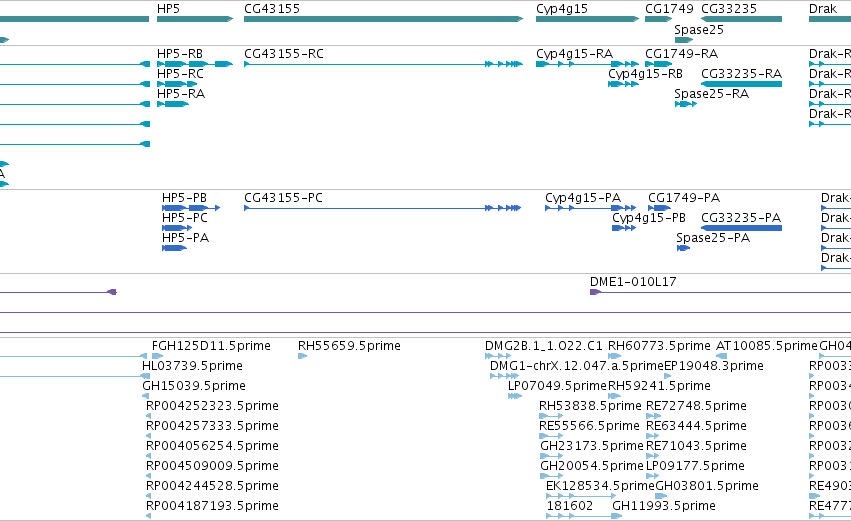Open the 'RH60773.5prime' EST label
The width and height of the screenshot is (851, 521).
pyautogui.click(x=659, y=346)
